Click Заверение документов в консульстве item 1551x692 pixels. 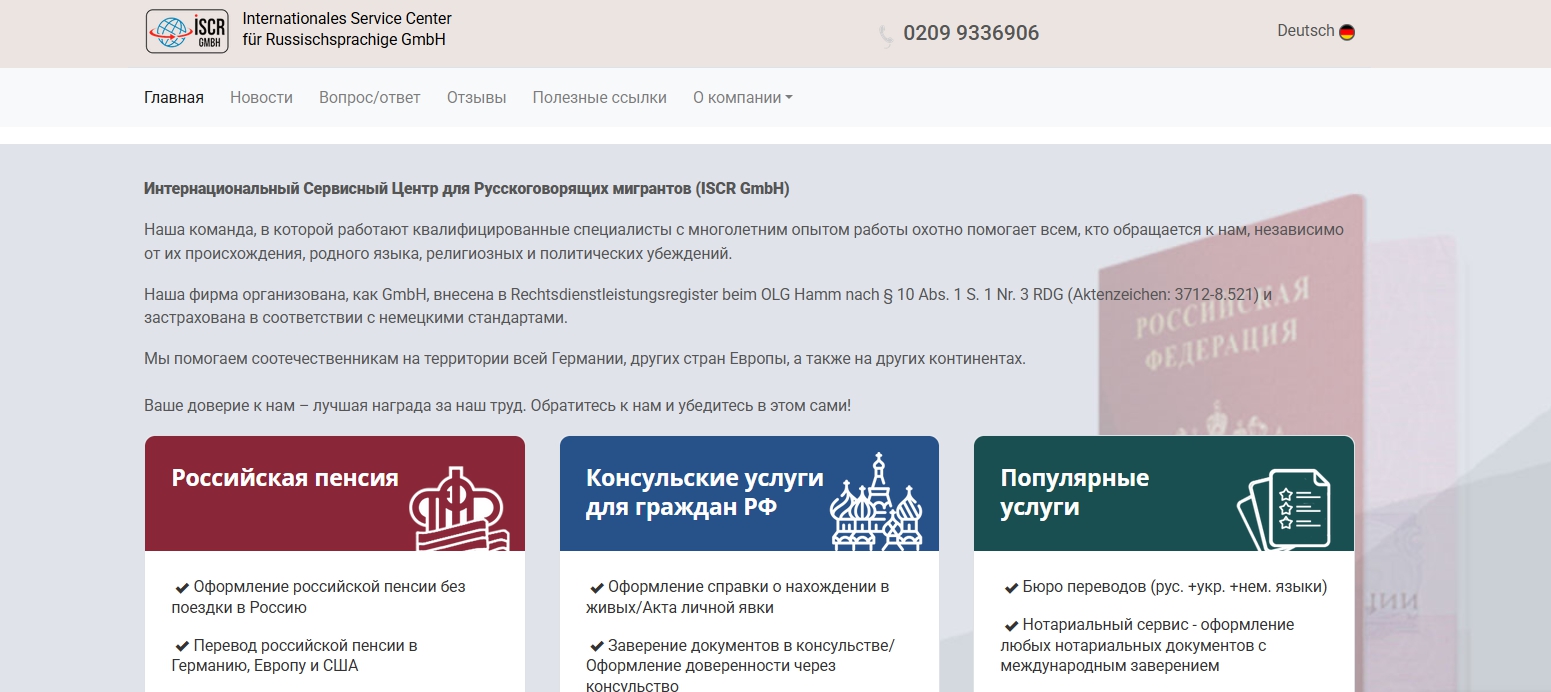741,665
